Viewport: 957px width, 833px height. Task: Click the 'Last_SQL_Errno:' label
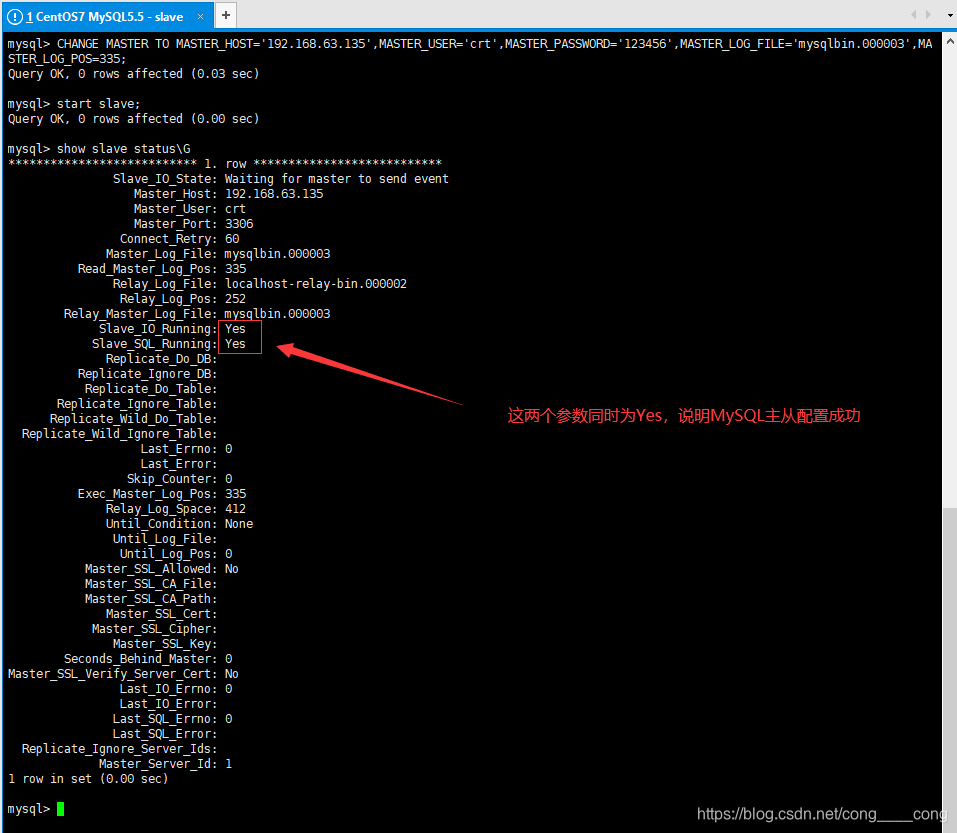(165, 719)
